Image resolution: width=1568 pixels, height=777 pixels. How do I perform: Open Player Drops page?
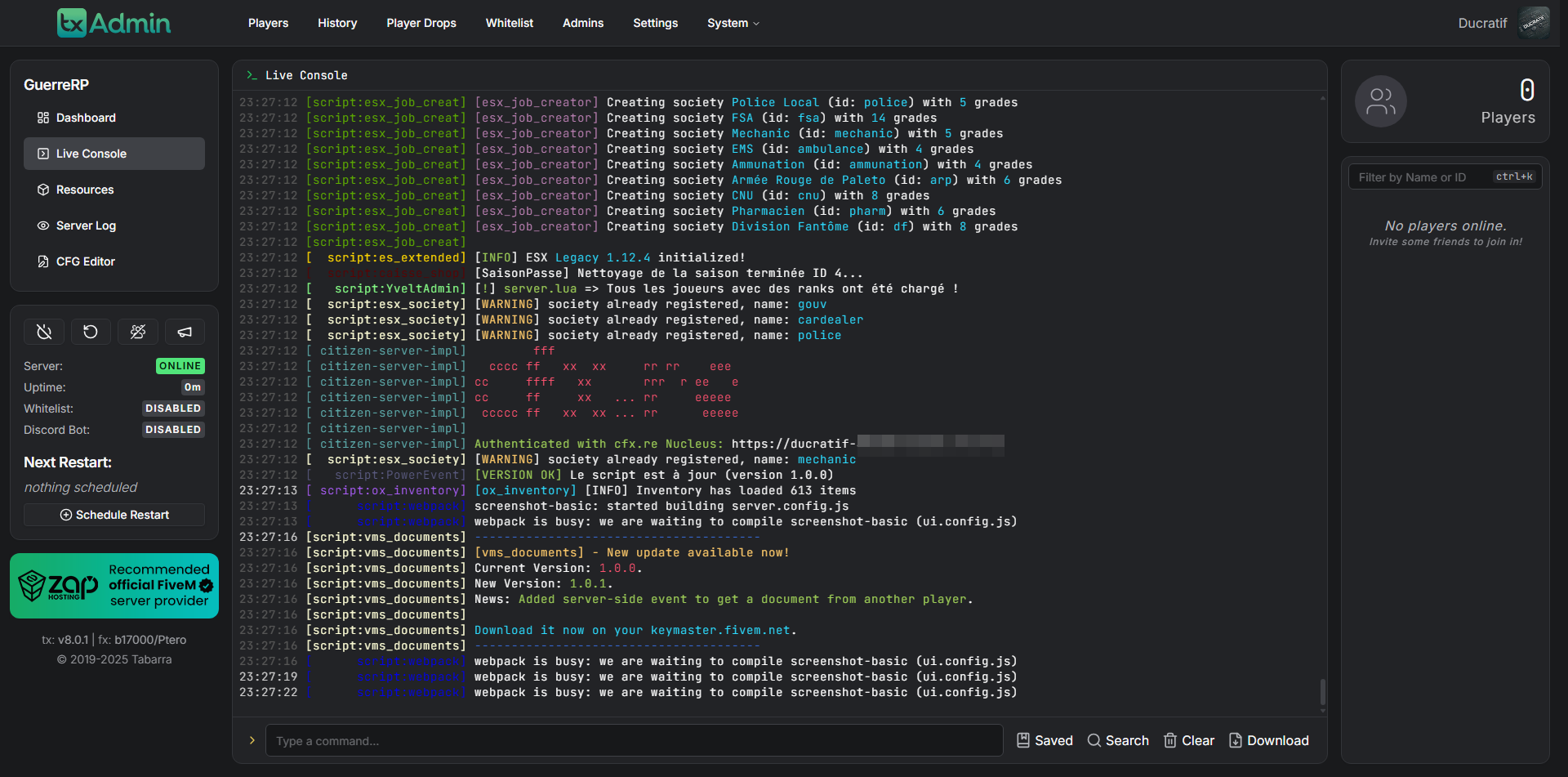tap(421, 23)
